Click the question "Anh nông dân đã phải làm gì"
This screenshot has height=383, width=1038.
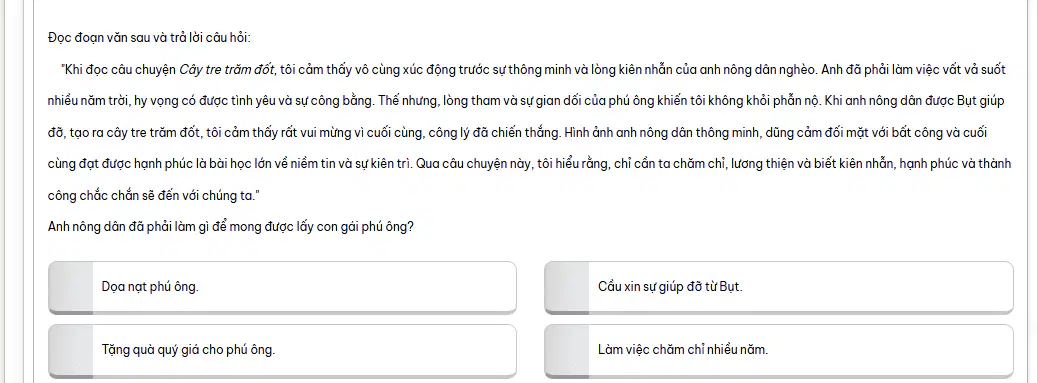(231, 227)
